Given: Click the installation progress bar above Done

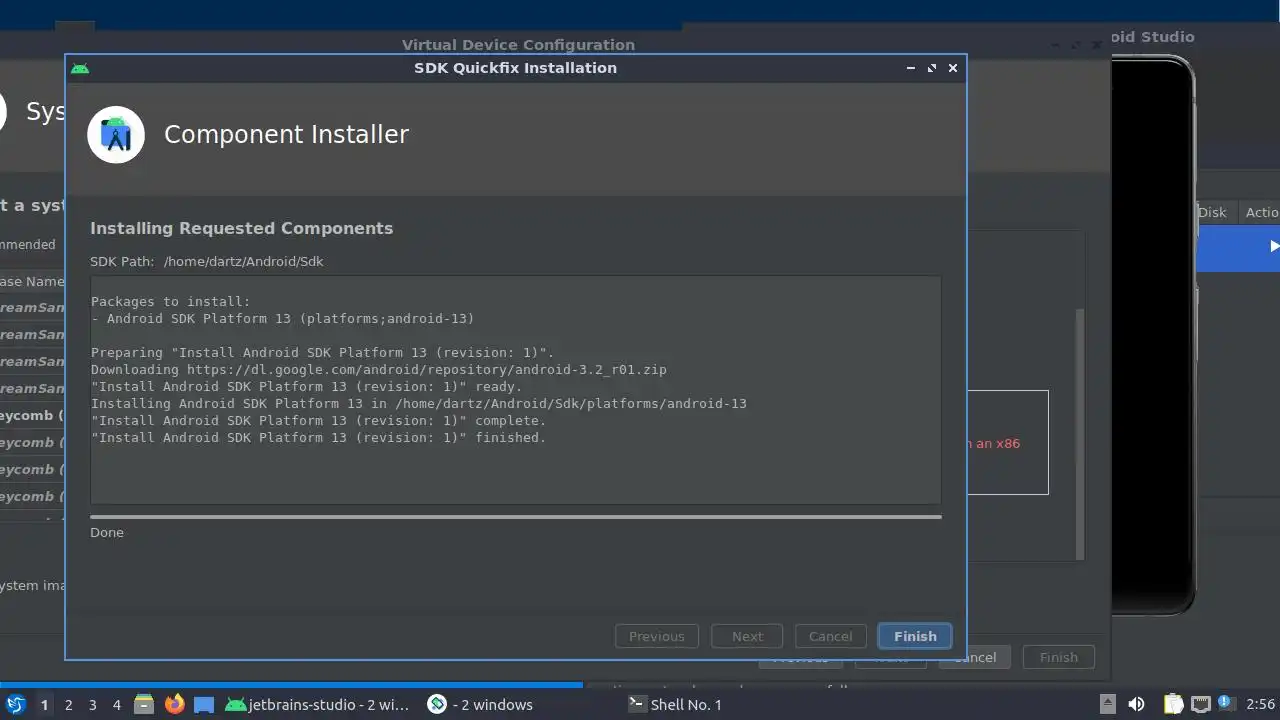Looking at the screenshot, I should click(x=516, y=517).
